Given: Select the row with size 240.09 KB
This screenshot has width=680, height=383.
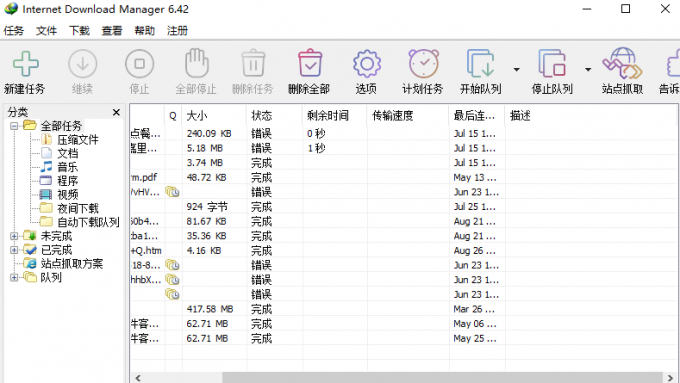Looking at the screenshot, I should pos(403,134).
